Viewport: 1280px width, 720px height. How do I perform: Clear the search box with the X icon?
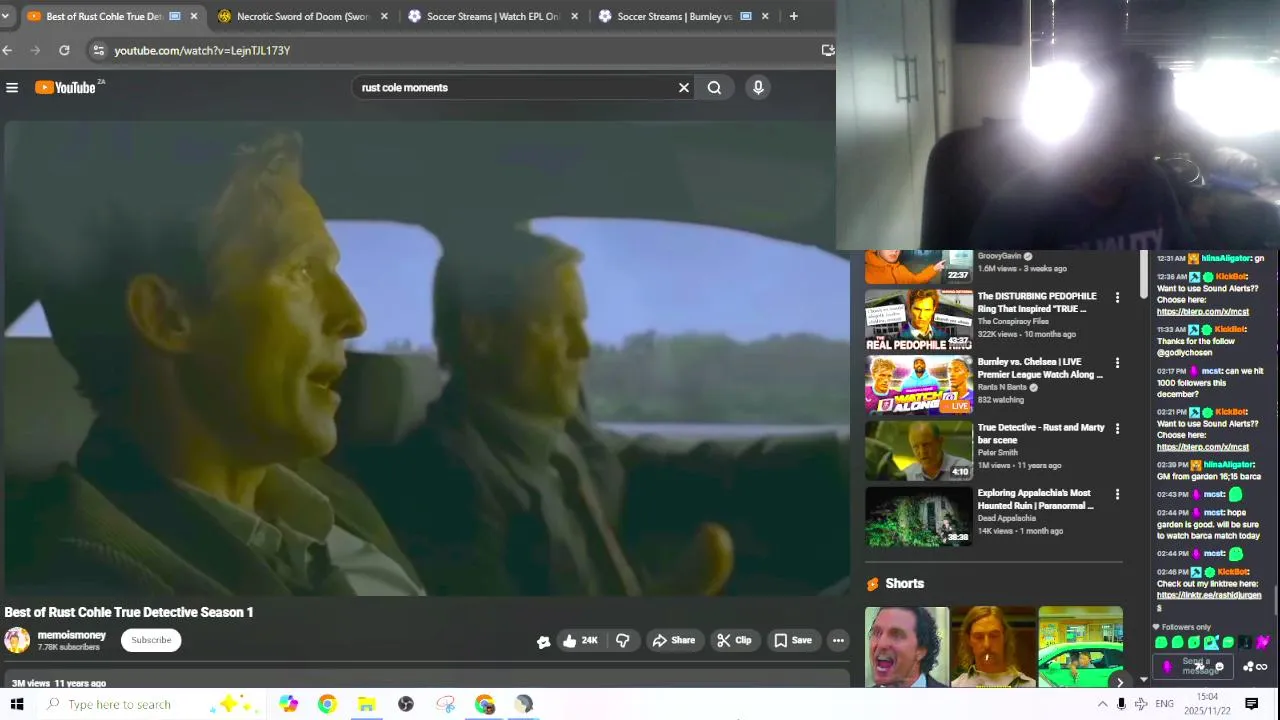[x=684, y=88]
